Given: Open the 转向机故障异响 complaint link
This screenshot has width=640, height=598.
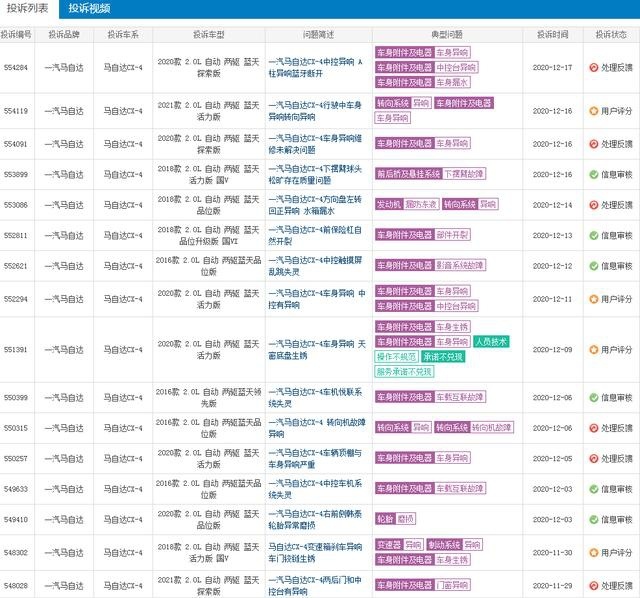Looking at the screenshot, I should click(x=317, y=428).
